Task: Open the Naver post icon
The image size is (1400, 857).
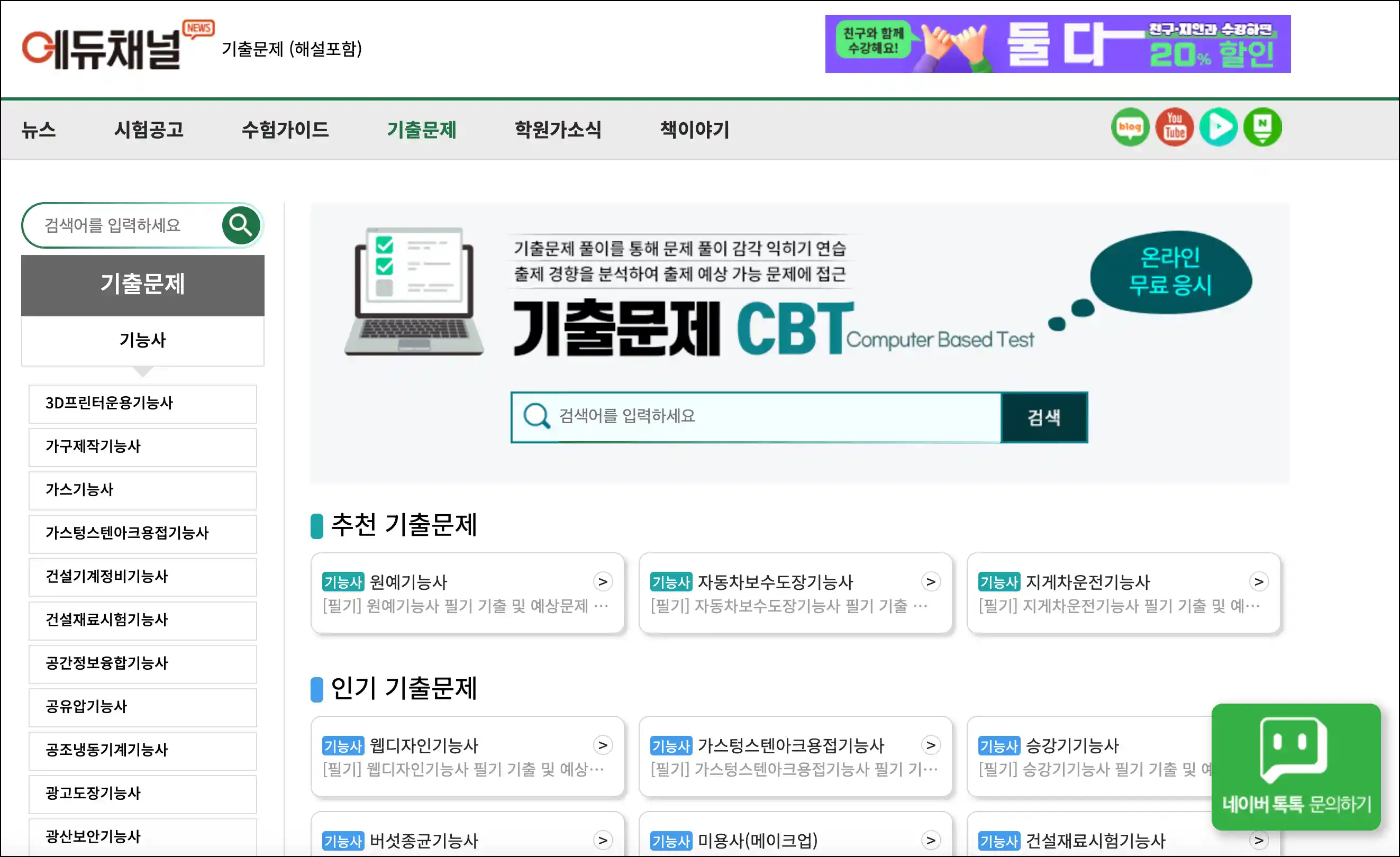Action: [x=1262, y=127]
